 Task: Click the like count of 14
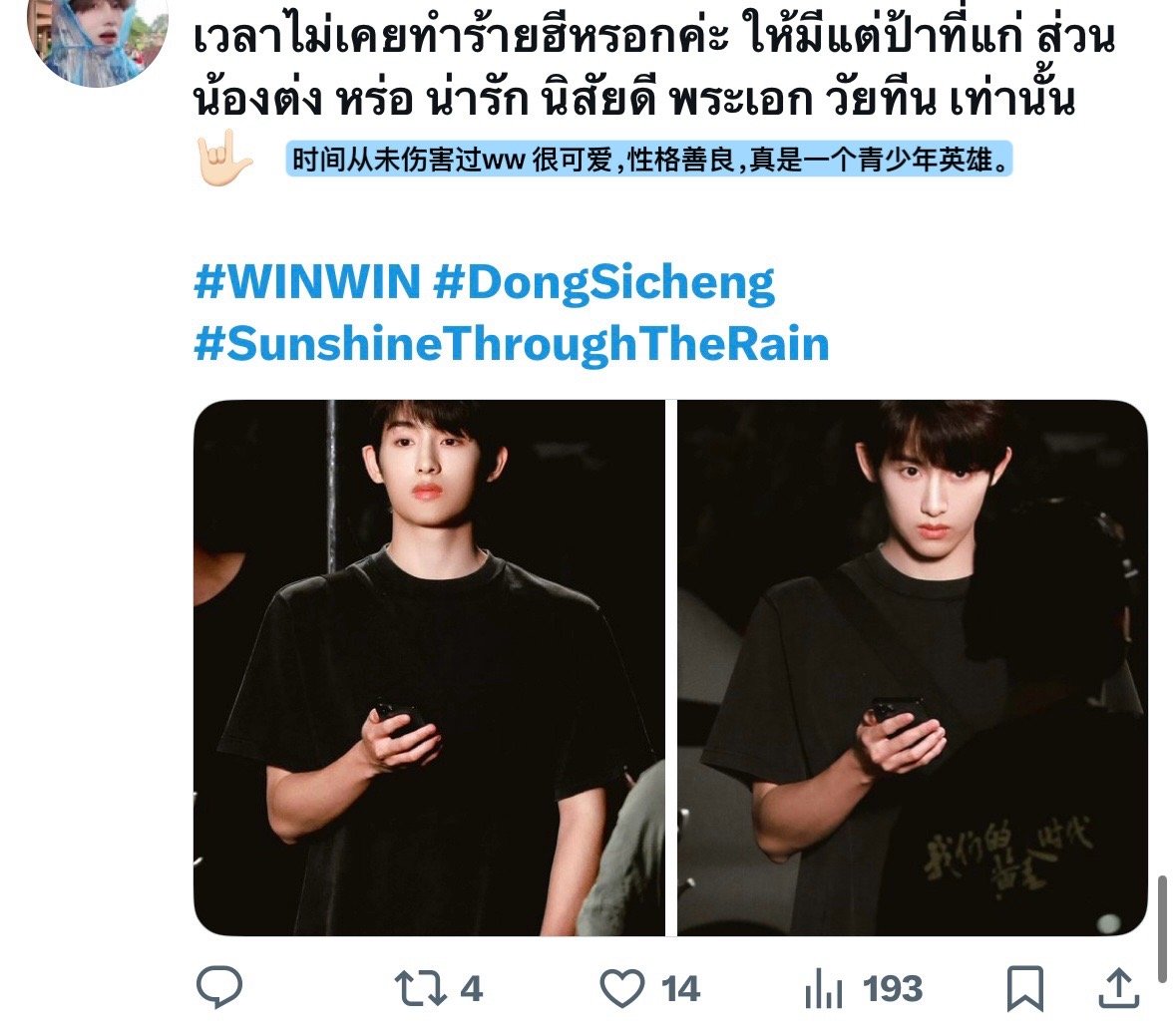click(x=680, y=989)
